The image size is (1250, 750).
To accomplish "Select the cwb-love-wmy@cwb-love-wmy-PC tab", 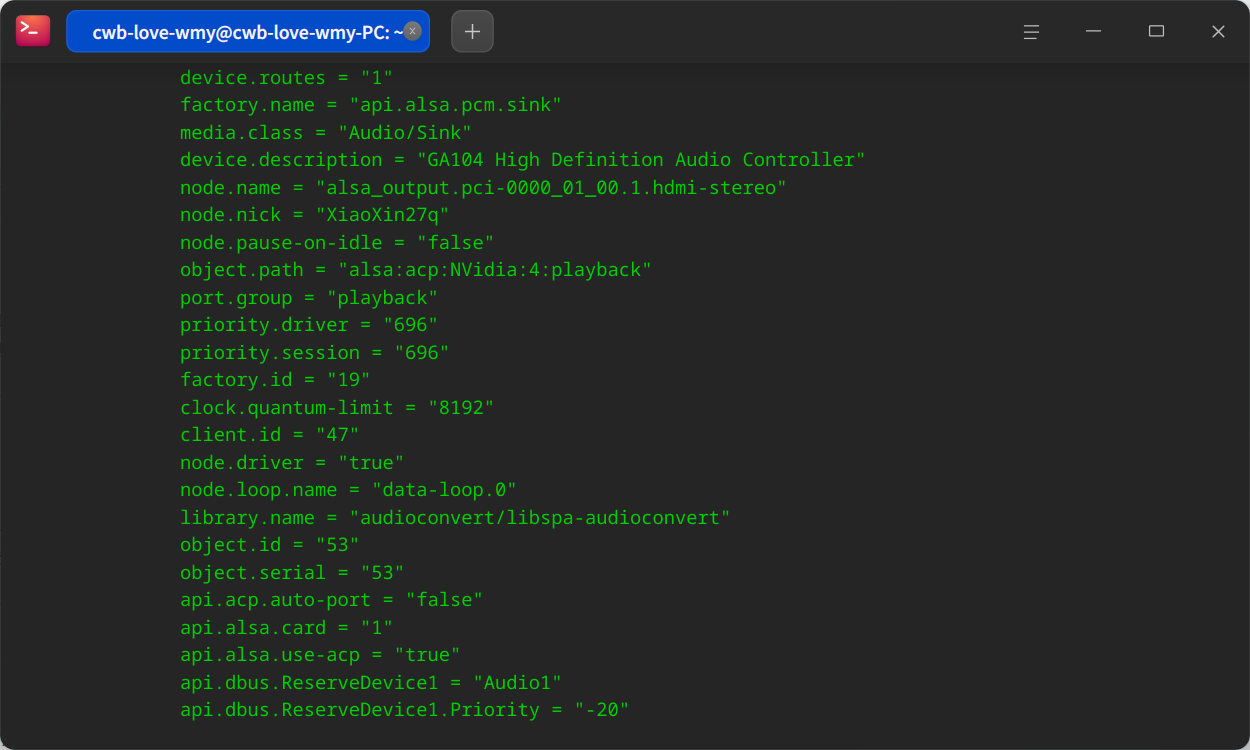I will click(248, 31).
